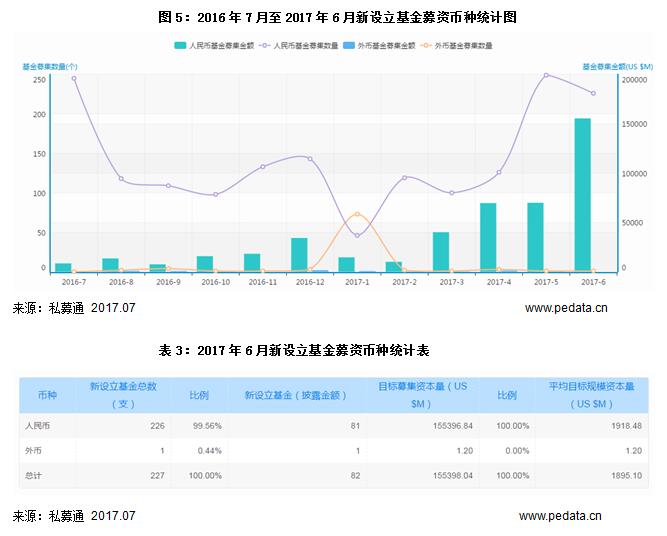Click the teal bar for 2017-4
Image resolution: width=667 pixels, height=536 pixels.
488,237
